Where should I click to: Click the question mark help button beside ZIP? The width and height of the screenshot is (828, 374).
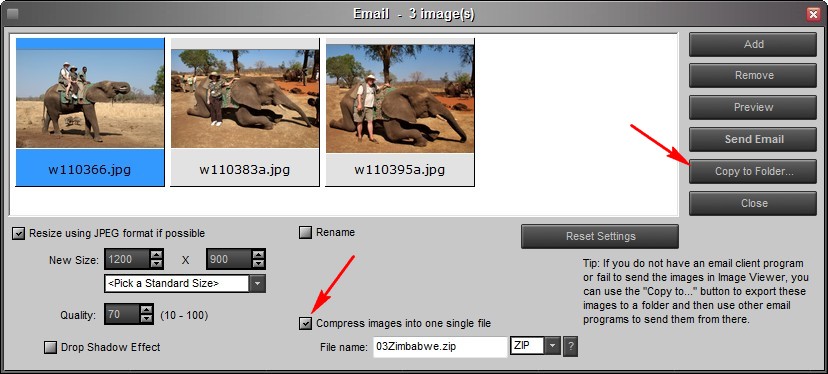[570, 347]
